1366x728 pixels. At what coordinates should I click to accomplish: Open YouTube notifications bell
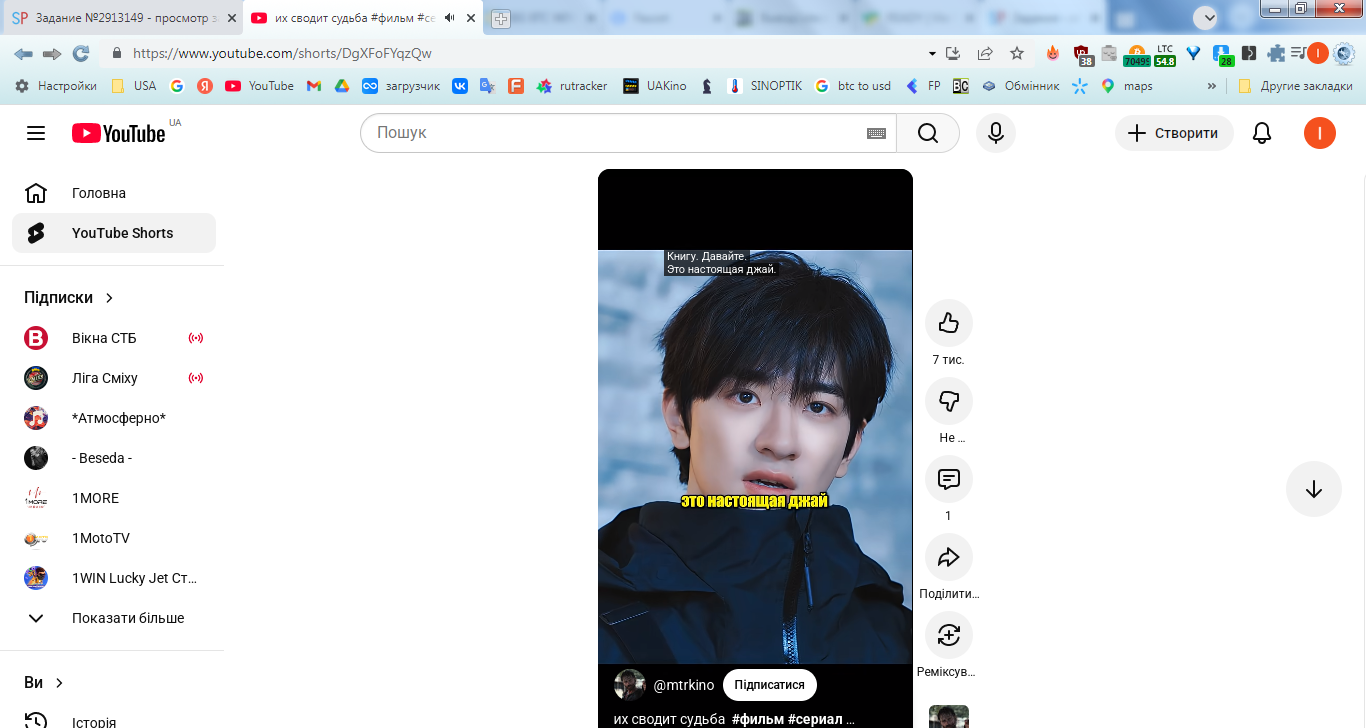pyautogui.click(x=1262, y=133)
